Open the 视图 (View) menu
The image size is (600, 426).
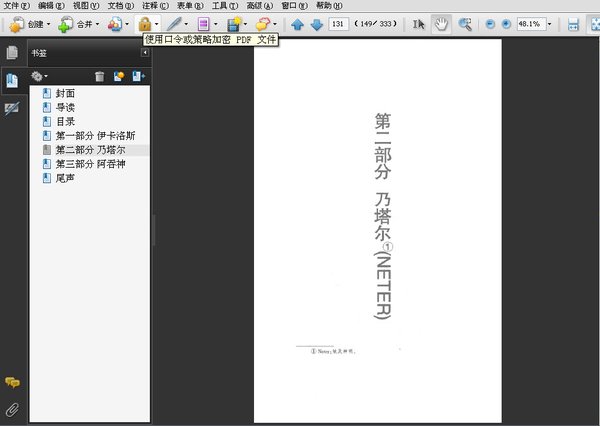point(86,5)
